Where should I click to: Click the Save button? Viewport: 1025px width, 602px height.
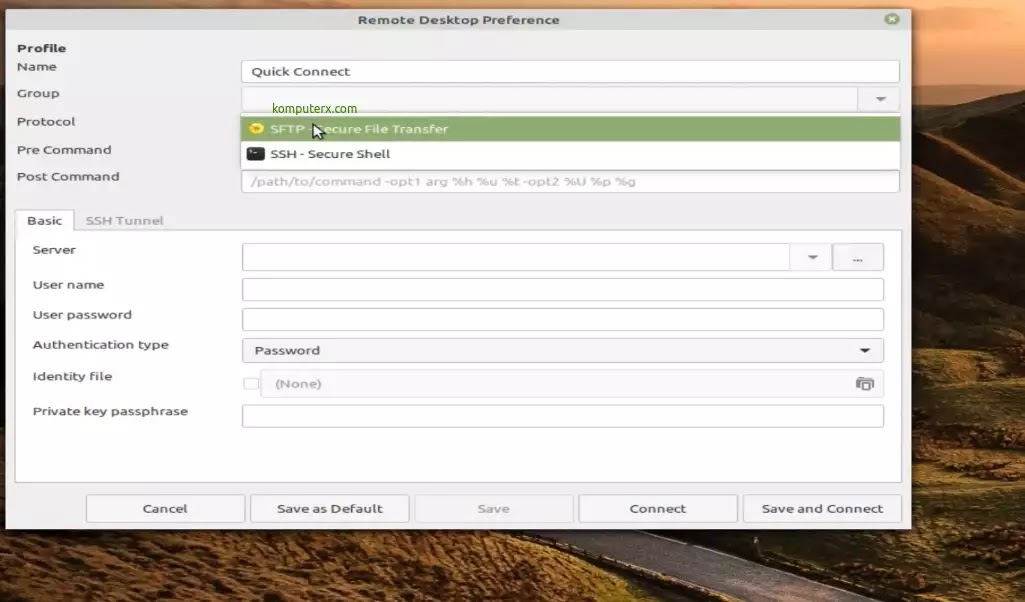pyautogui.click(x=494, y=509)
